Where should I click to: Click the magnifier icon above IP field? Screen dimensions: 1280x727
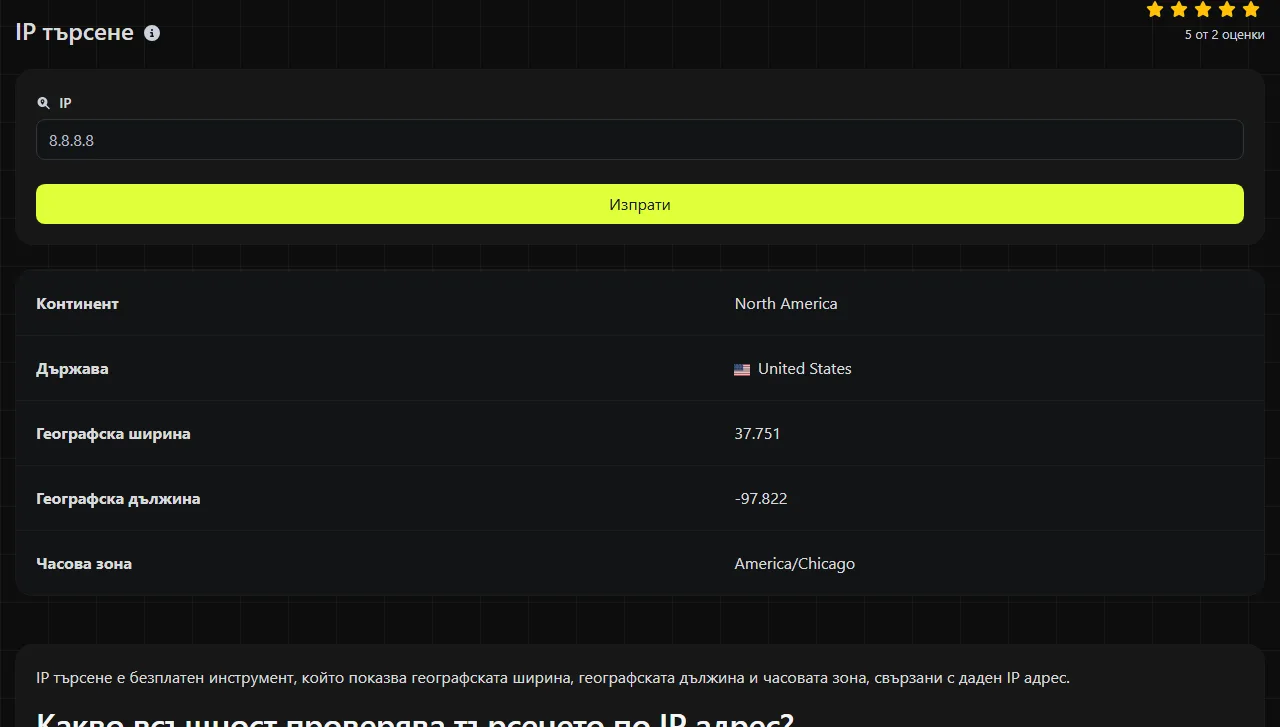click(43, 103)
